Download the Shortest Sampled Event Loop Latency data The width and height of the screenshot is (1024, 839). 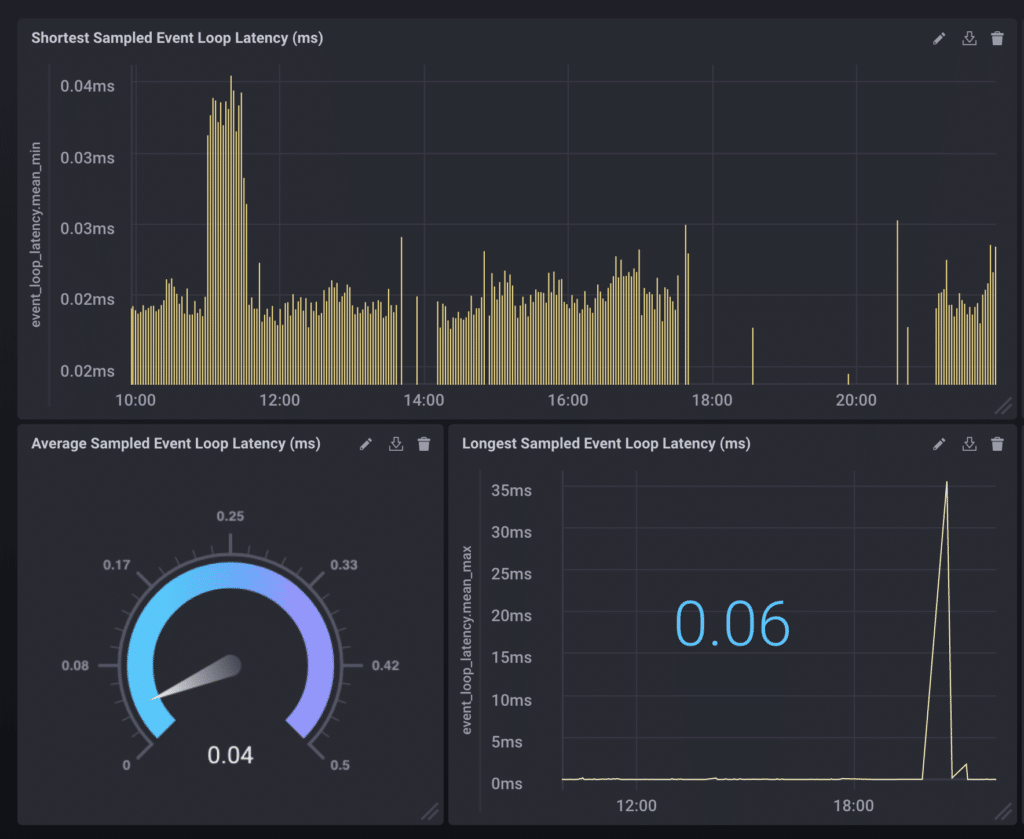coord(968,39)
